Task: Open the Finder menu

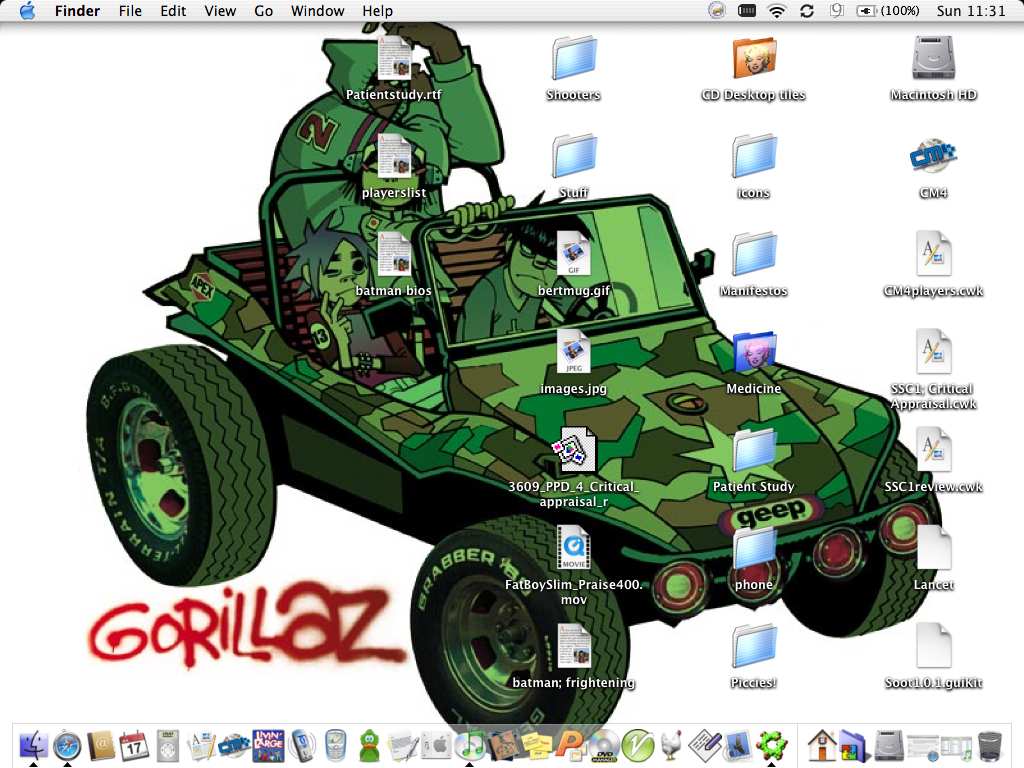Action: coord(77,10)
